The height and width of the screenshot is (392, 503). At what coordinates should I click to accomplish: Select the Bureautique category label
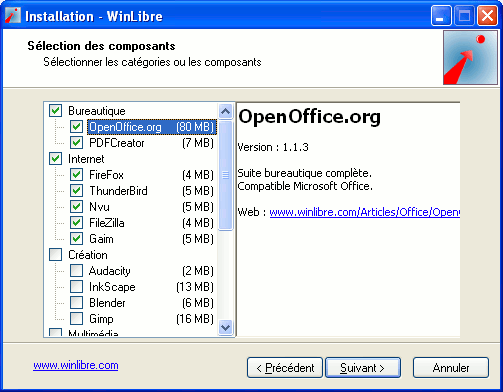coord(97,111)
